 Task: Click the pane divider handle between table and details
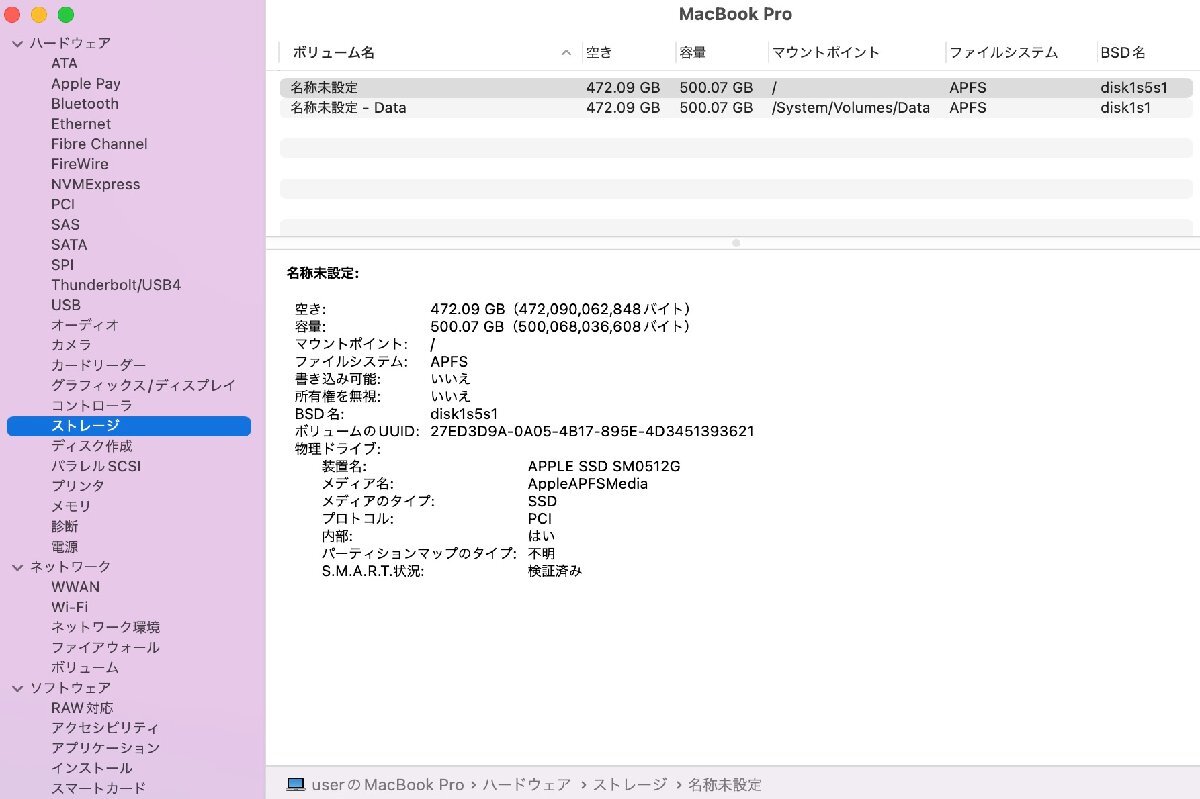pos(736,242)
